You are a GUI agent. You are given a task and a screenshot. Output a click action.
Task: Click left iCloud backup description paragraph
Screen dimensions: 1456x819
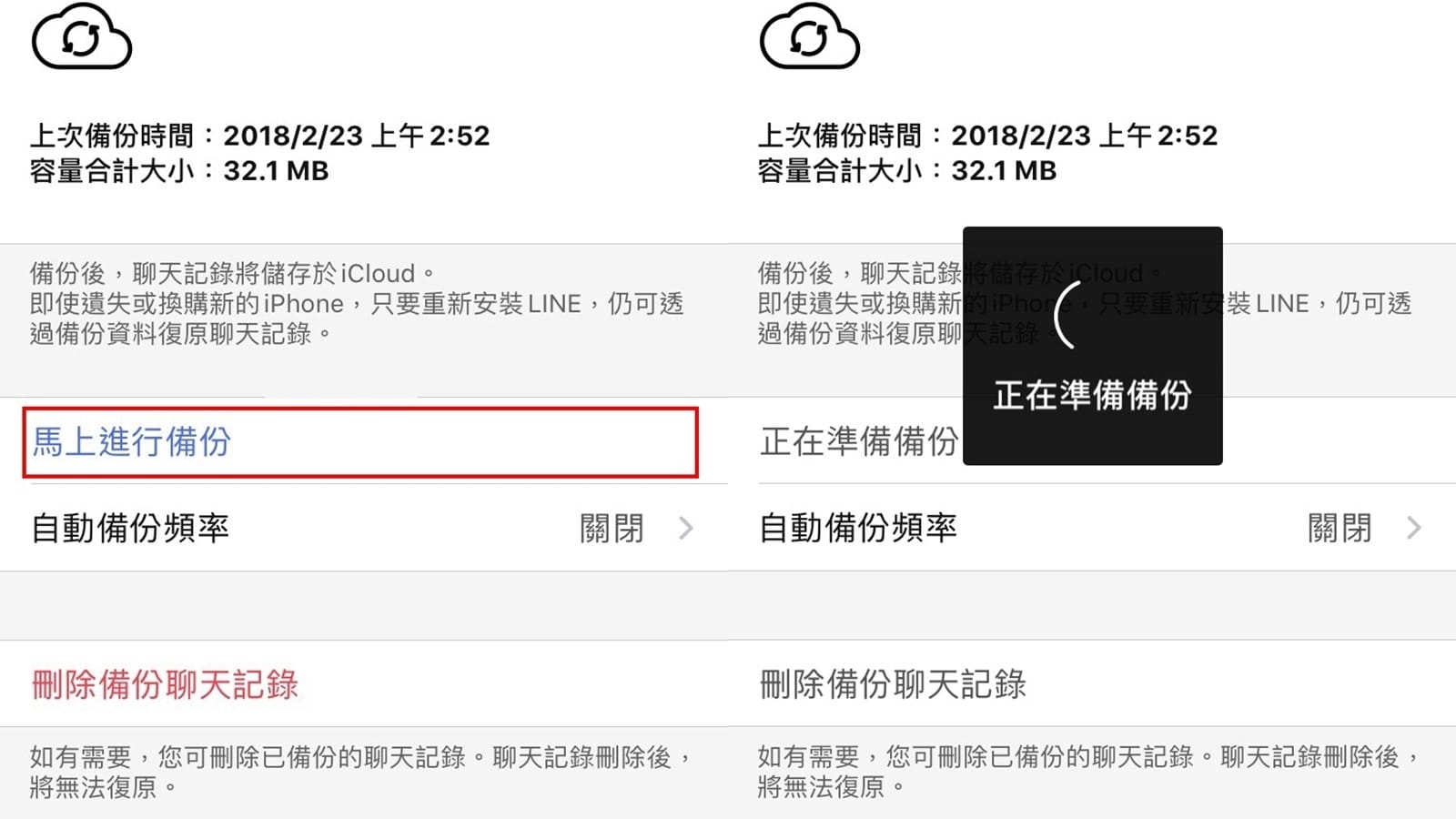point(357,303)
